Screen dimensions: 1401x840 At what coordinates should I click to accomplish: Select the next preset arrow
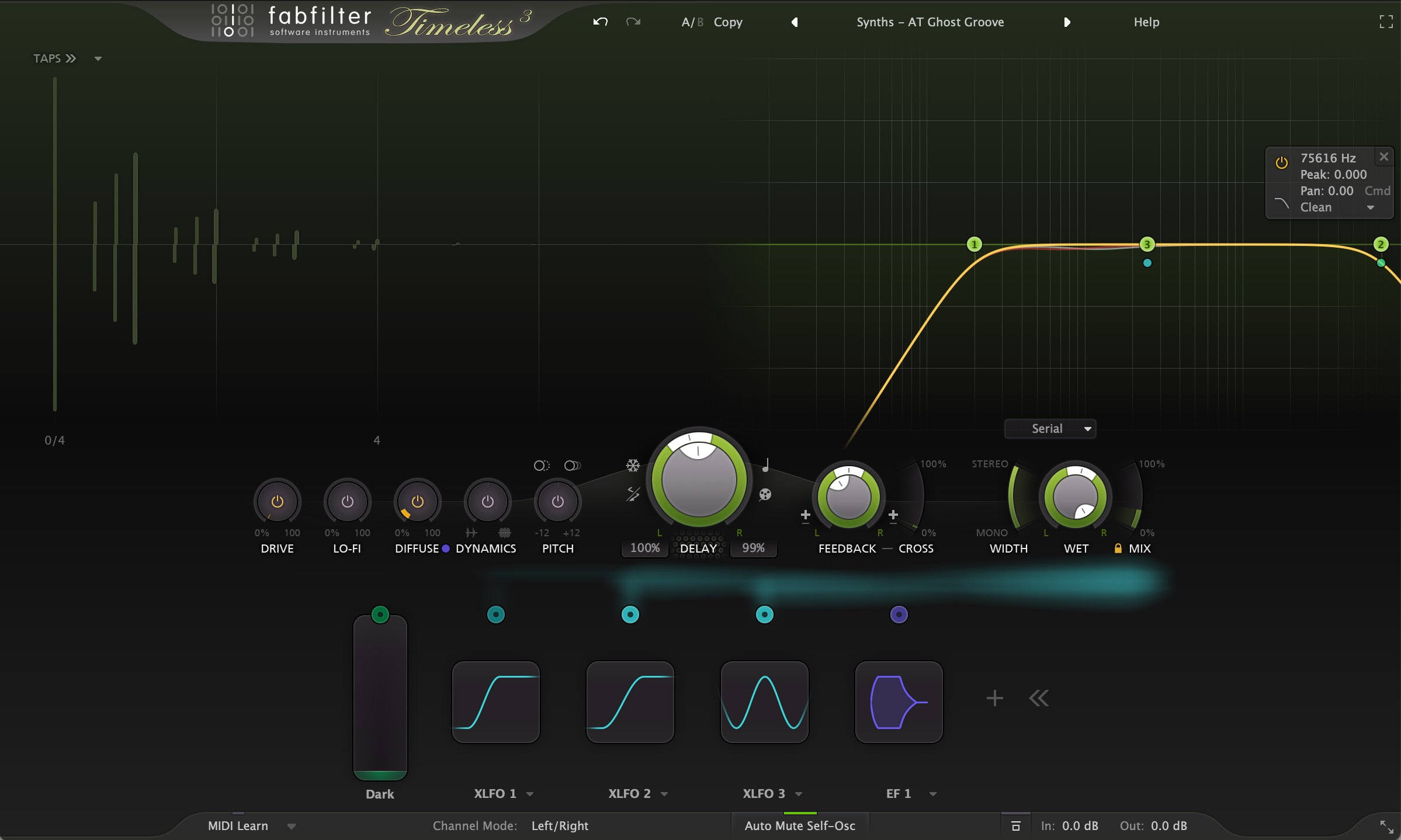1067,22
